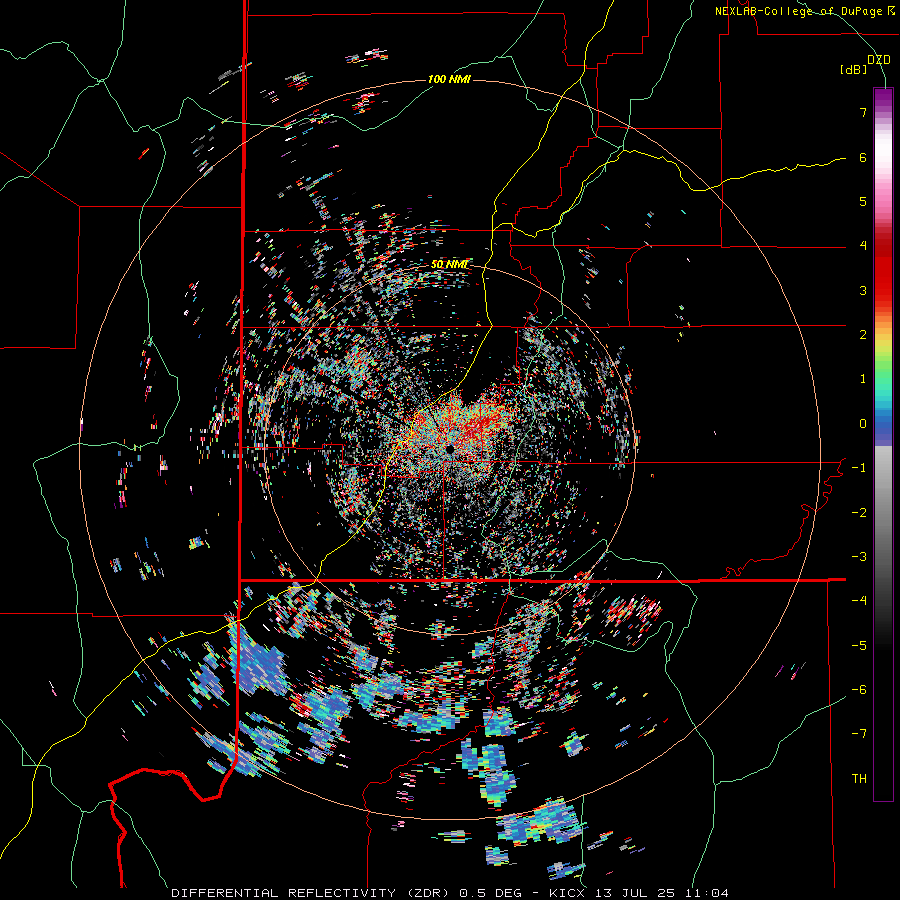Select the -1 dB tick label
The width and height of the screenshot is (900, 900).
(x=859, y=468)
